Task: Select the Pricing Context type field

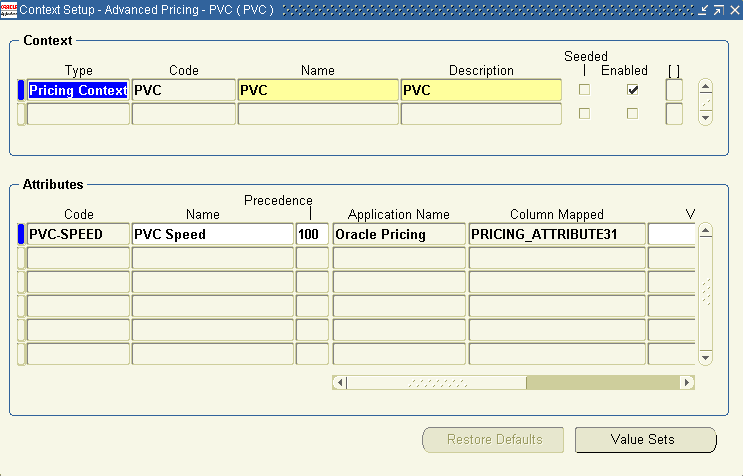Action: click(x=78, y=90)
